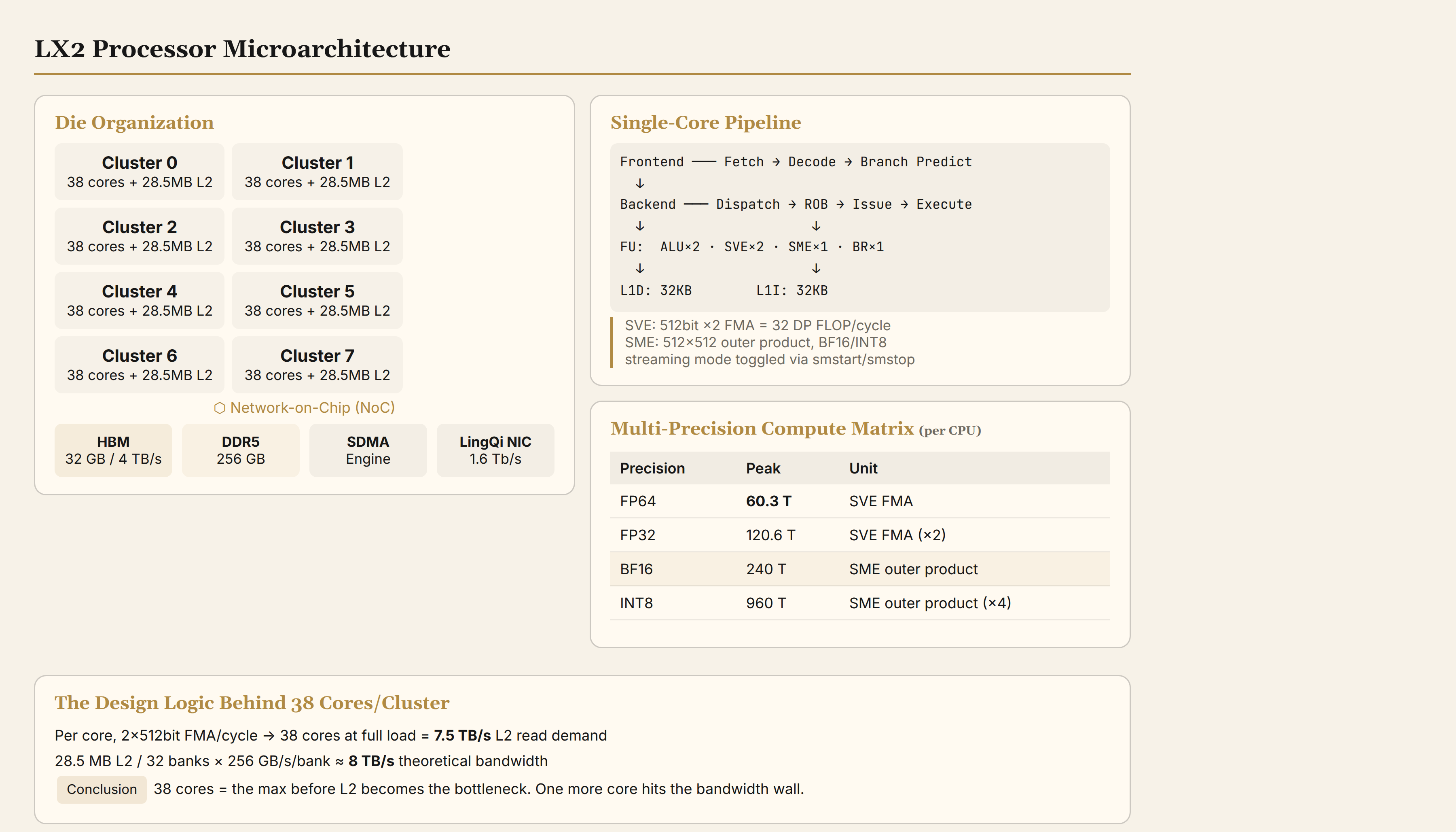This screenshot has height=832, width=1456.
Task: Click the 60.3 T peak value
Action: pos(768,501)
